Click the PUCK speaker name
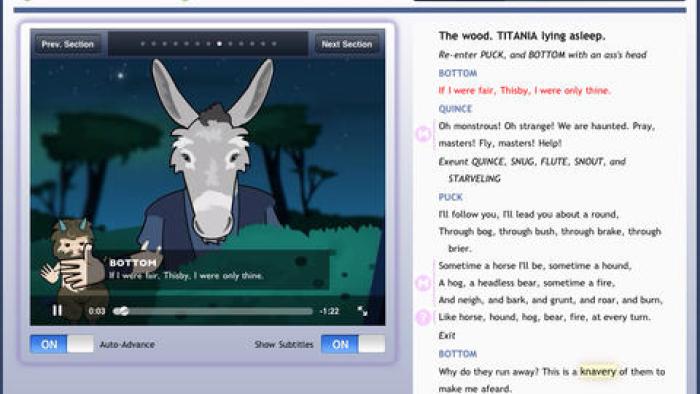 450,197
